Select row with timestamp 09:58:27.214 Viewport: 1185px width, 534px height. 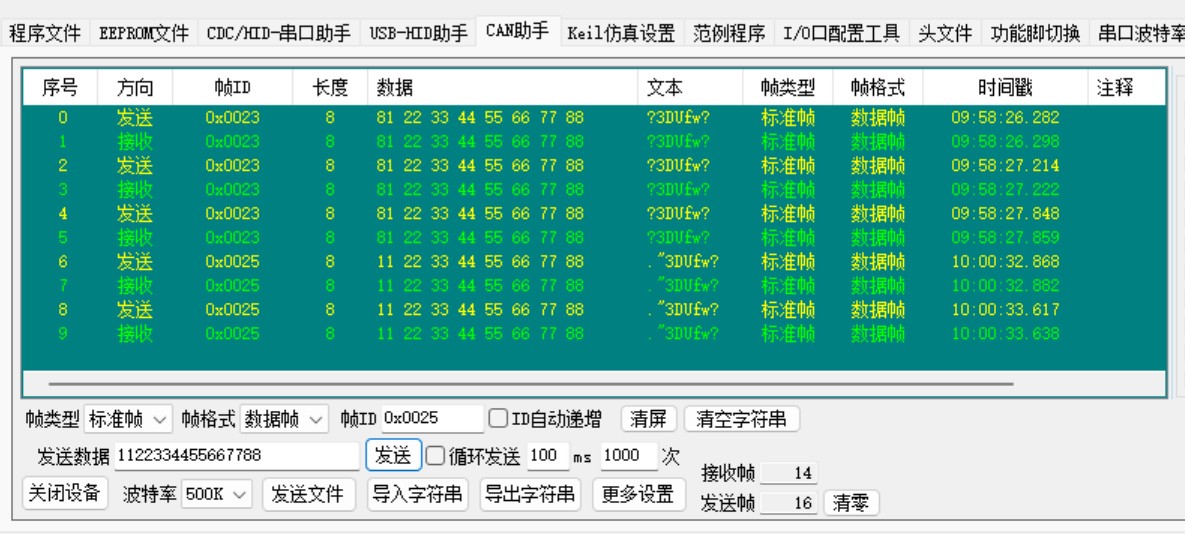click(x=595, y=165)
